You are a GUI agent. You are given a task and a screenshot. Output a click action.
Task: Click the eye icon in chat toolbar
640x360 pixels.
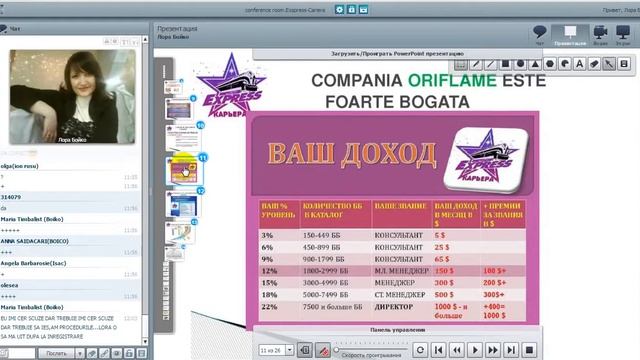tap(117, 353)
